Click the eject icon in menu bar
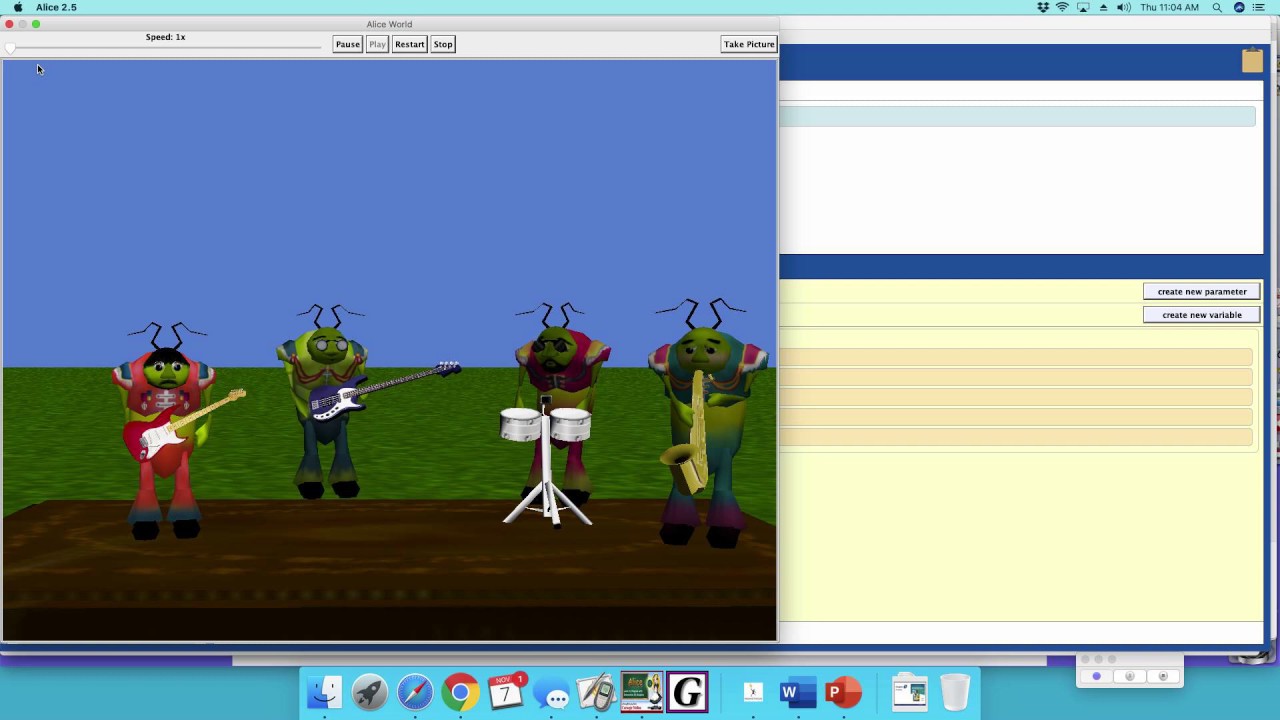This screenshot has width=1280, height=720. pos(1103,7)
